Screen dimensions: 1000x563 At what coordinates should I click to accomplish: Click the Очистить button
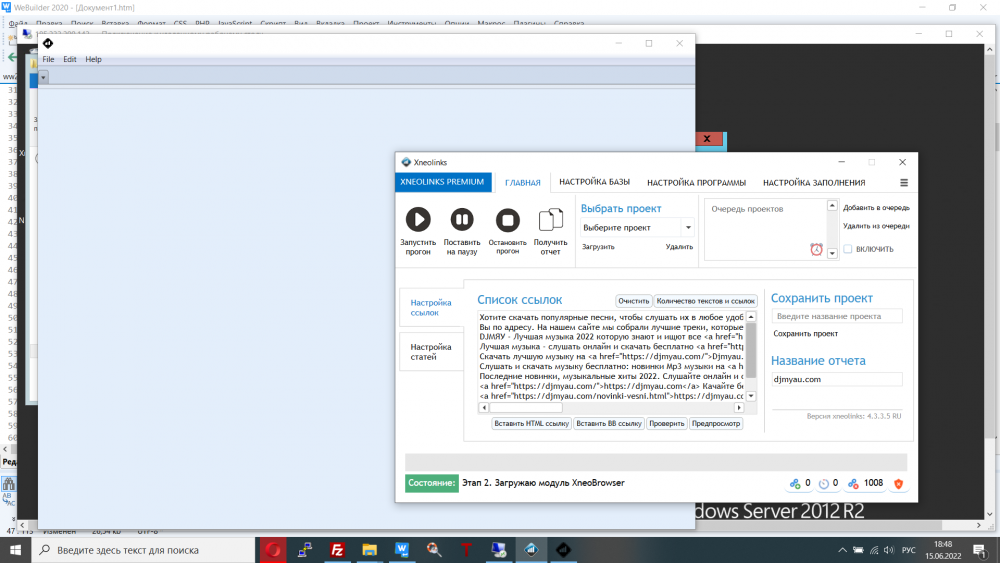click(x=633, y=301)
